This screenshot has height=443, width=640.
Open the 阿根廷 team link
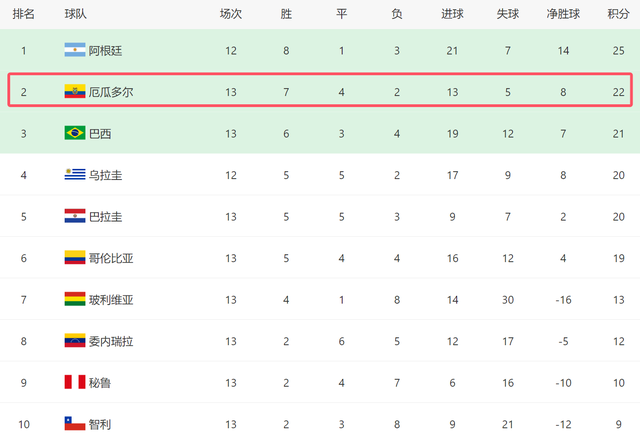(x=105, y=51)
